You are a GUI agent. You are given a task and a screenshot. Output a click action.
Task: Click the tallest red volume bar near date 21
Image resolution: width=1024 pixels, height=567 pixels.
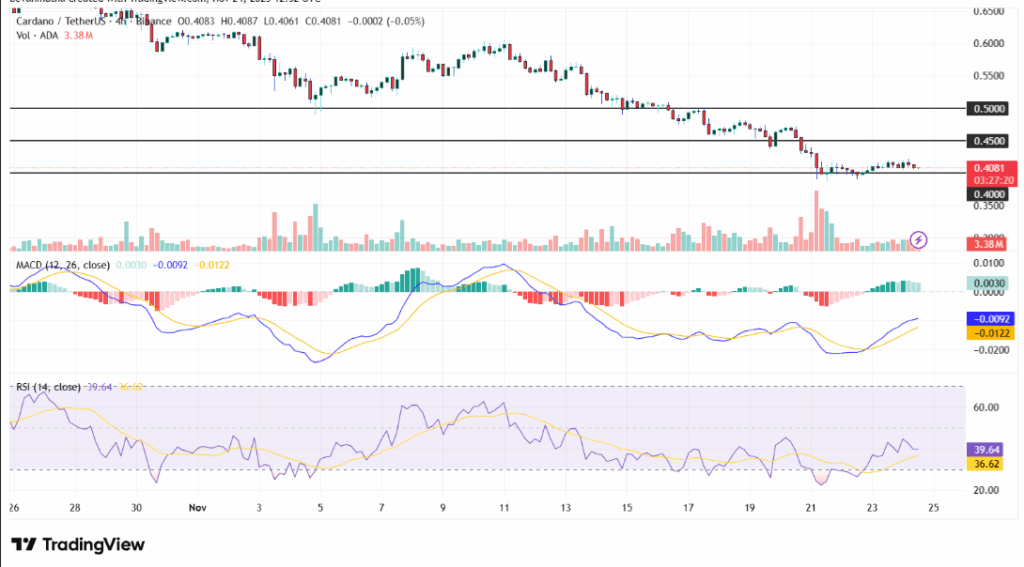(816, 220)
